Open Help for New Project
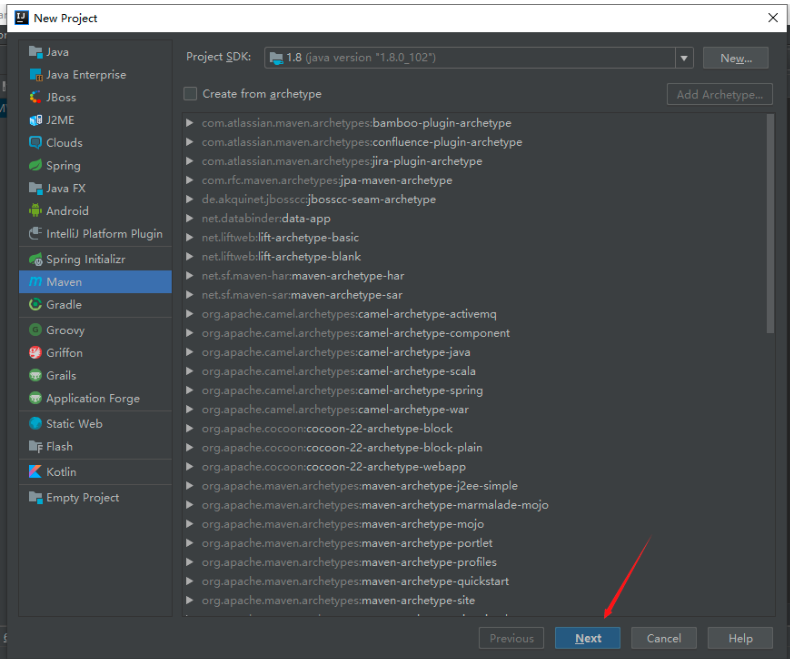 tap(740, 638)
